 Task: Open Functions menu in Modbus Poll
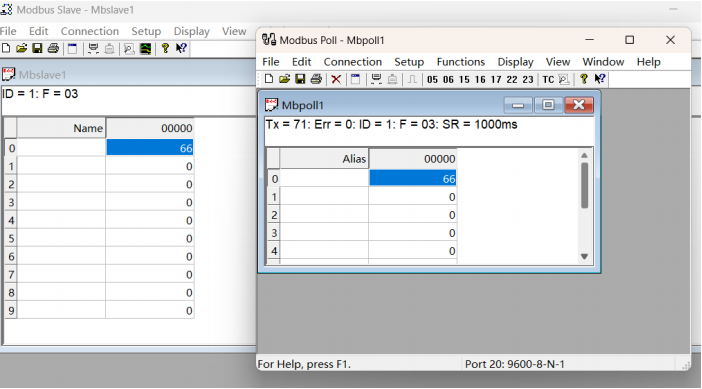[461, 62]
